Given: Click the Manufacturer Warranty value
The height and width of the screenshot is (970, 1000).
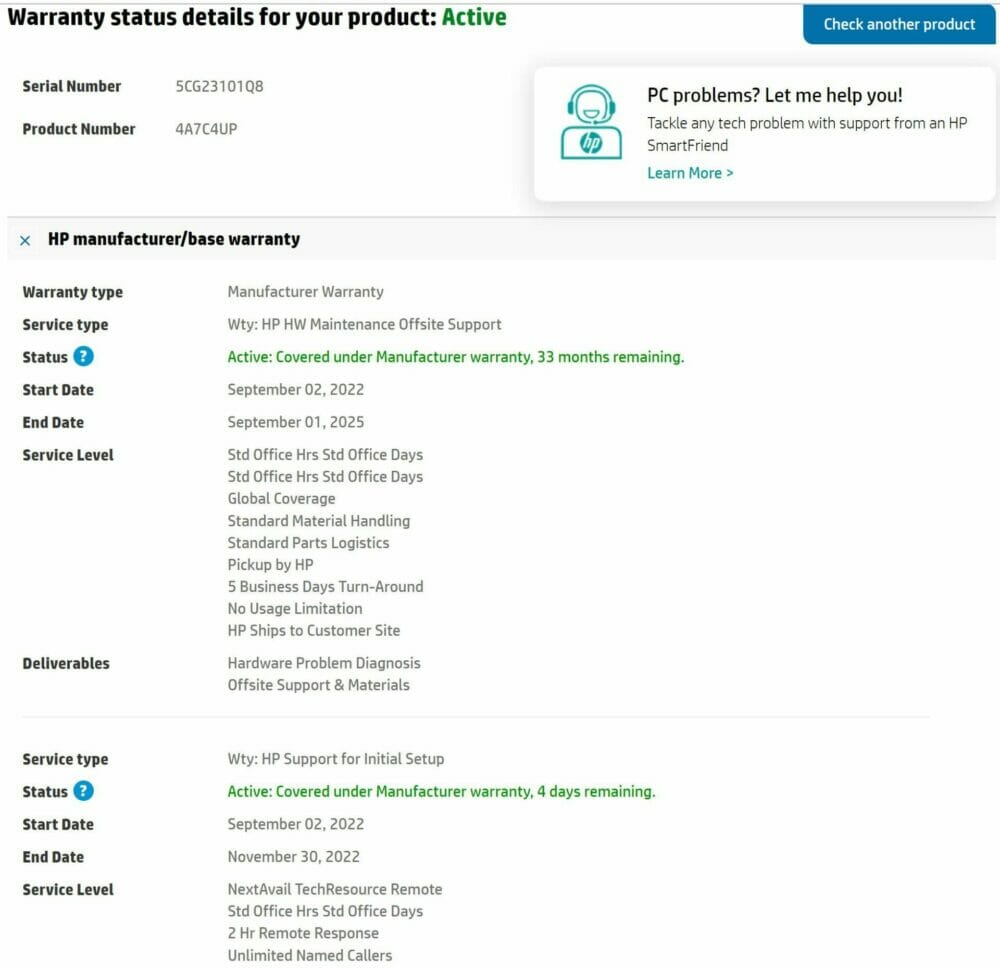Looking at the screenshot, I should click(305, 291).
